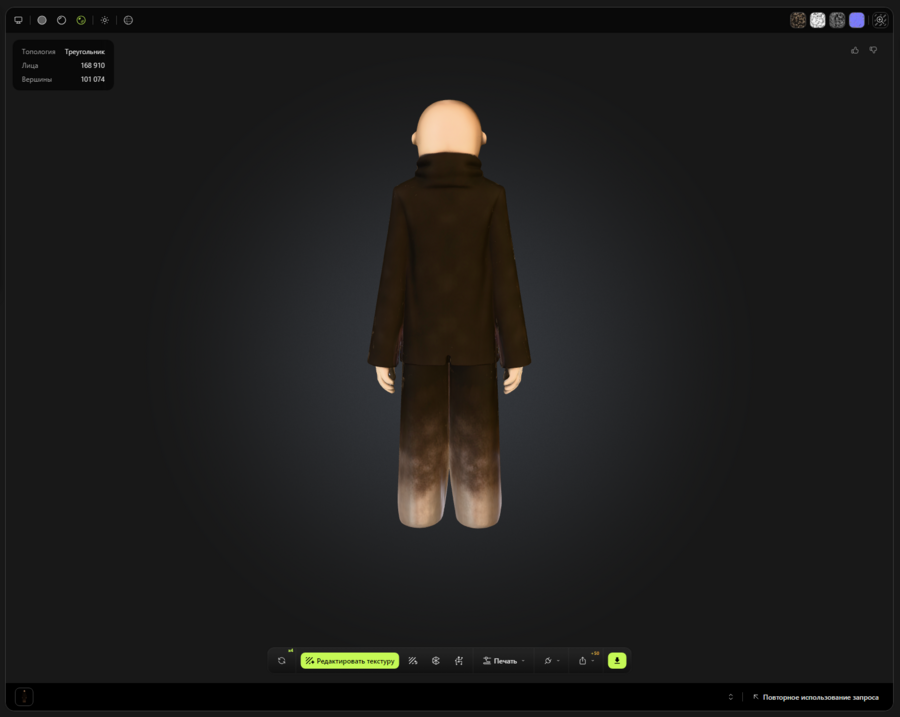Click the Треугольник topology value
The height and width of the screenshot is (717, 900).
click(84, 52)
